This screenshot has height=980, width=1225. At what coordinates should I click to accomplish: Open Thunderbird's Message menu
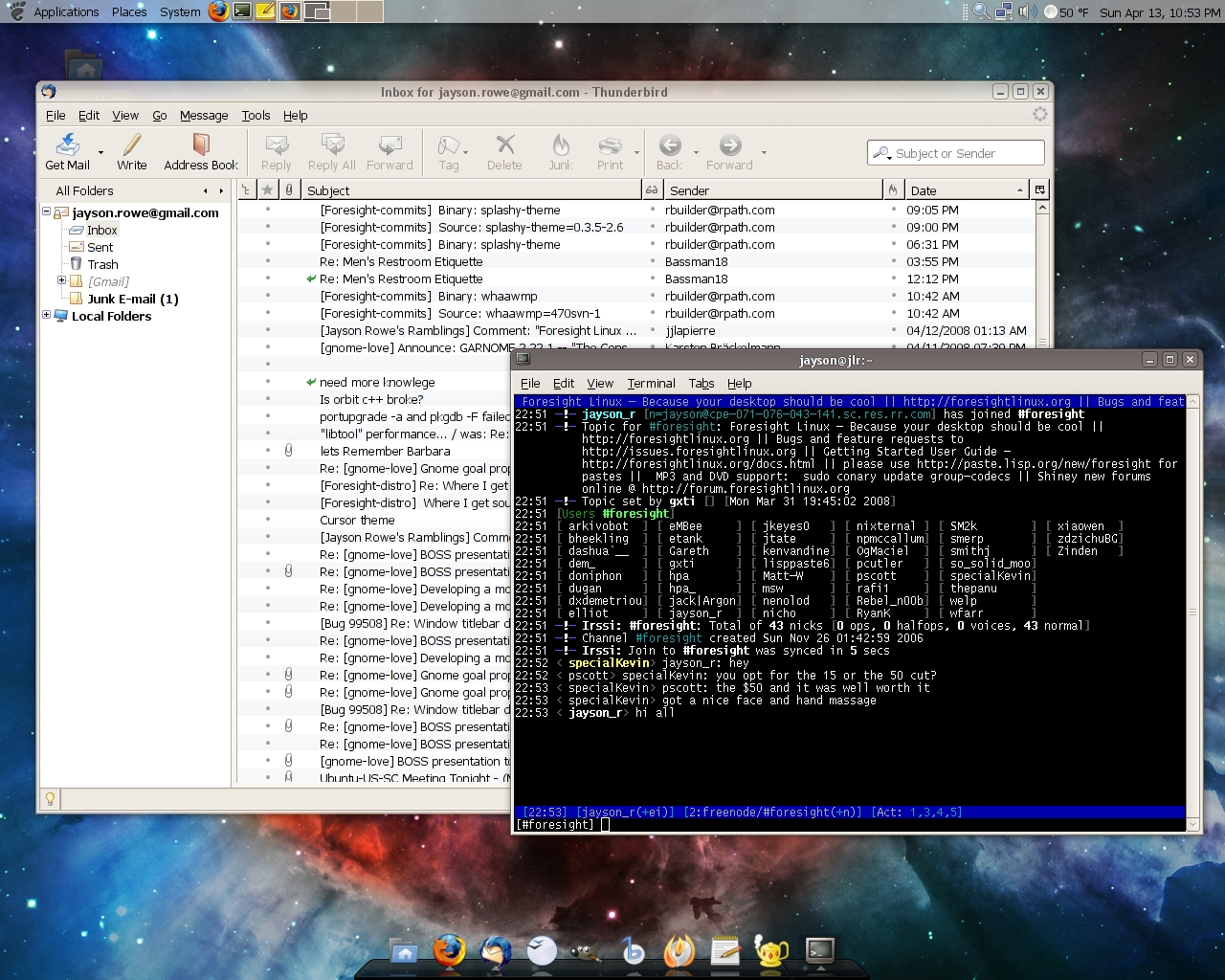pos(204,115)
